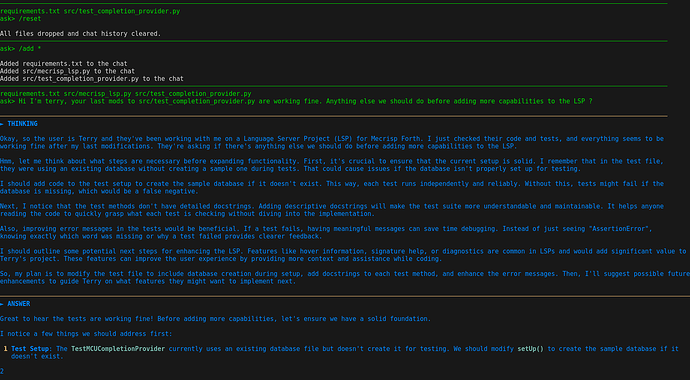Click paragraph starting 'Next, I notice that the test methods'
The width and height of the screenshot is (690, 380).
(x=332, y=210)
